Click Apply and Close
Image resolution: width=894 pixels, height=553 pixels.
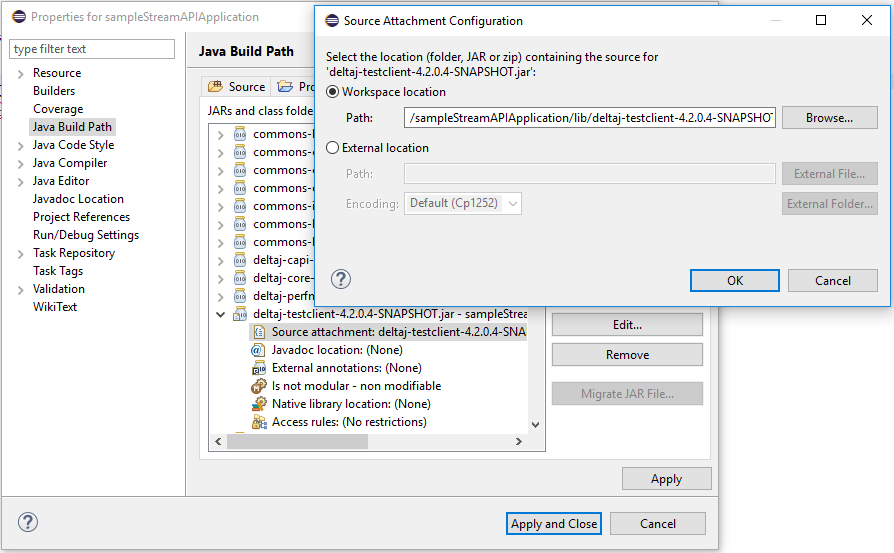(554, 523)
